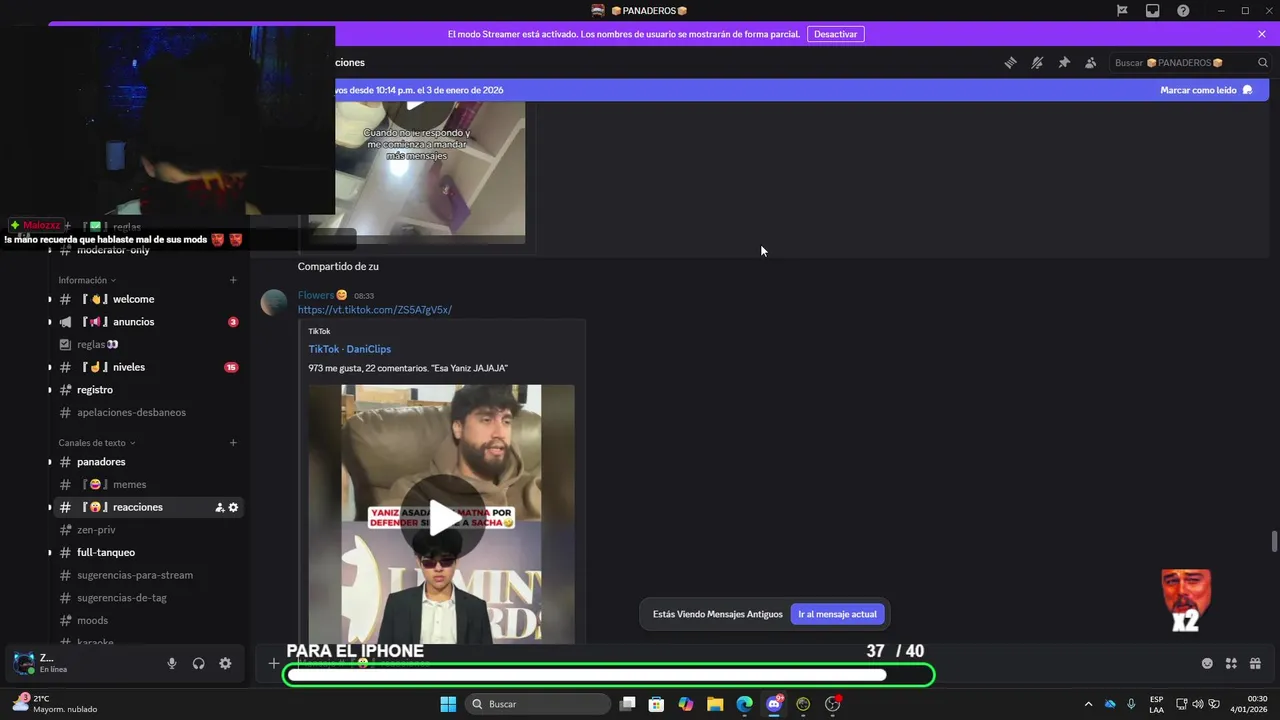The width and height of the screenshot is (1280, 720).
Task: Open Microsoft Store taskbar icon
Action: [656, 704]
